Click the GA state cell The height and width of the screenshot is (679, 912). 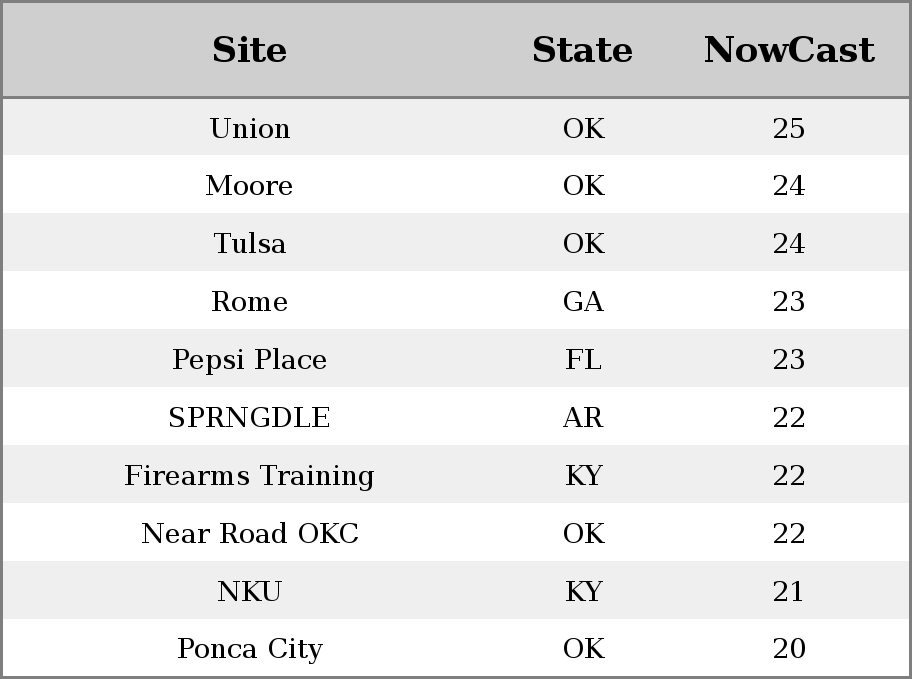[583, 301]
